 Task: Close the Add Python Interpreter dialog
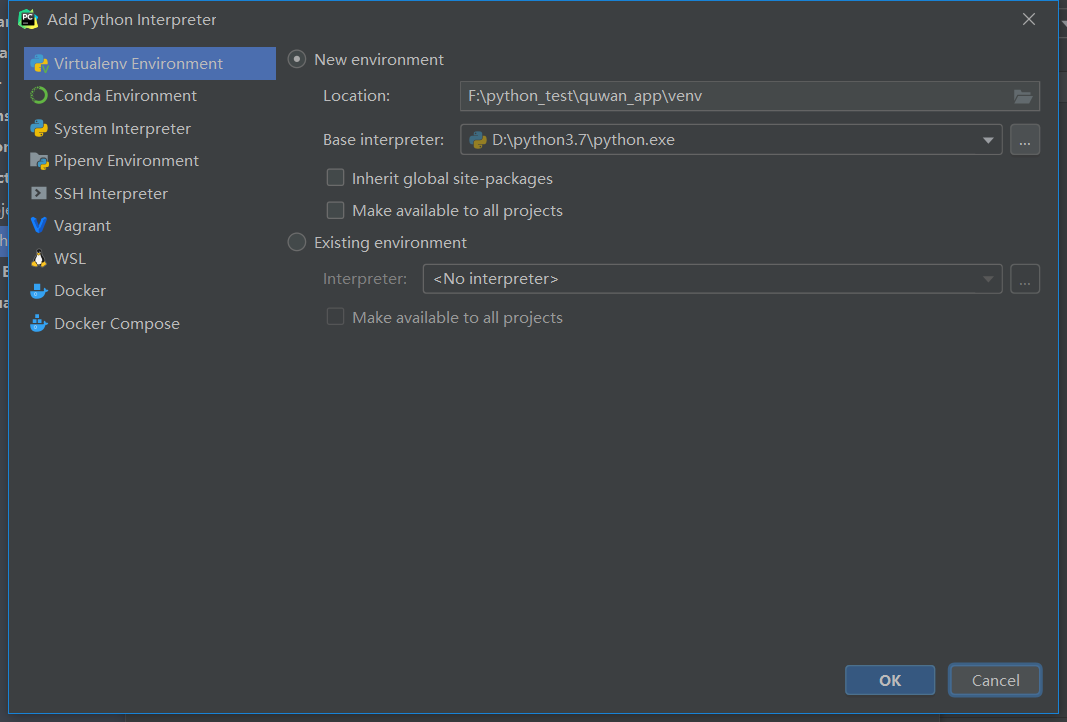pyautogui.click(x=1029, y=19)
